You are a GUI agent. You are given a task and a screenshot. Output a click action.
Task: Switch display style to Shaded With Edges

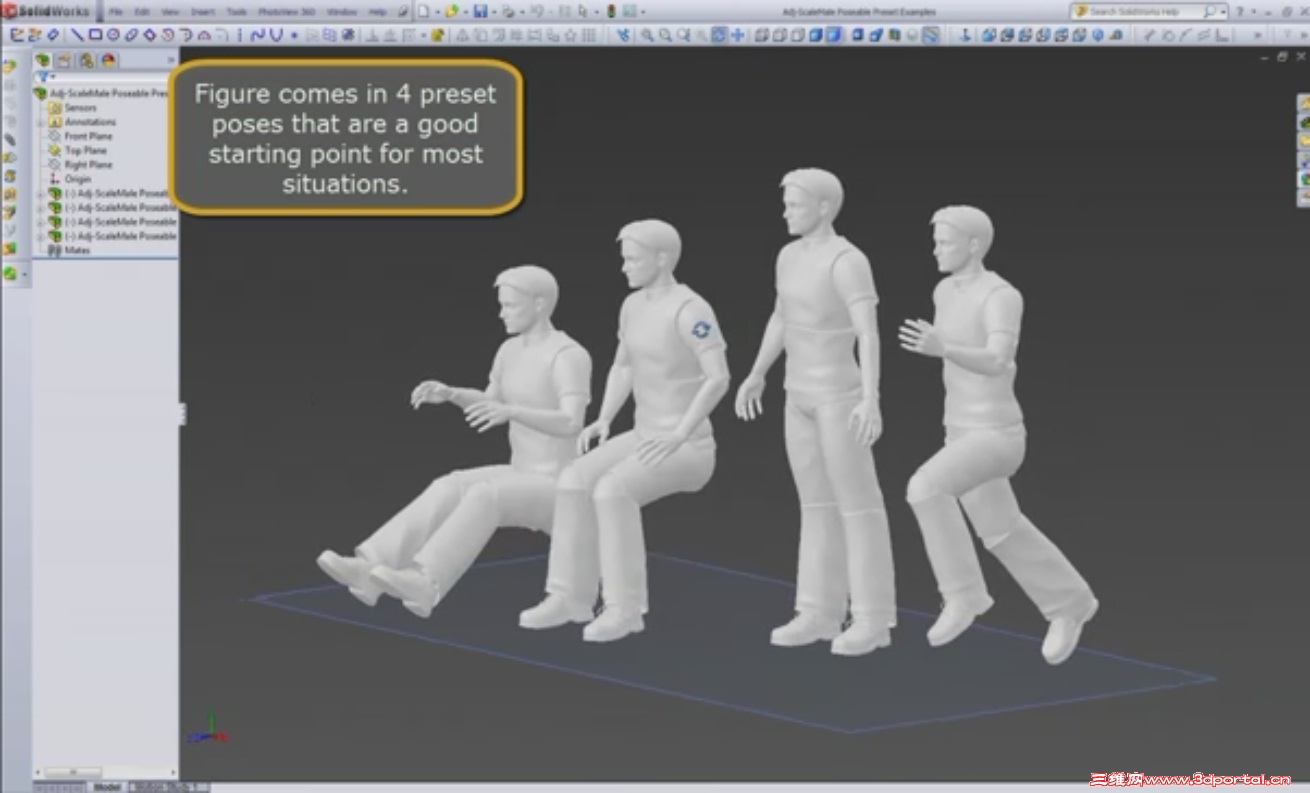click(x=815, y=35)
